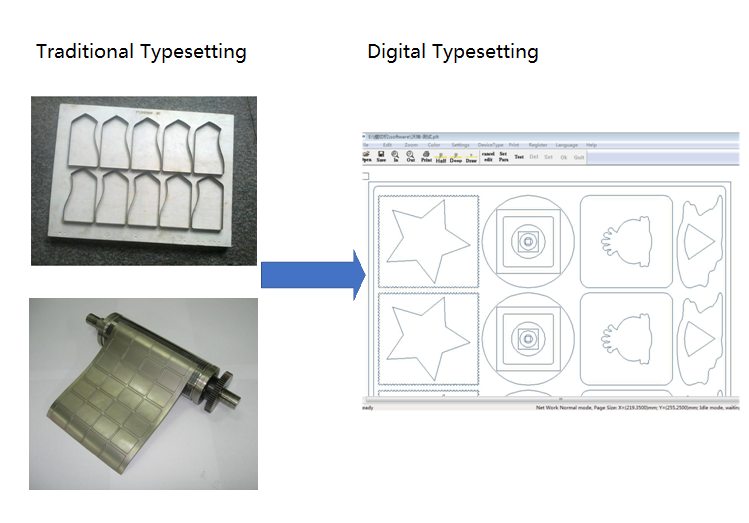Click the Open file toolbar icon
Screen dimensions: 749x523
(x=365, y=156)
